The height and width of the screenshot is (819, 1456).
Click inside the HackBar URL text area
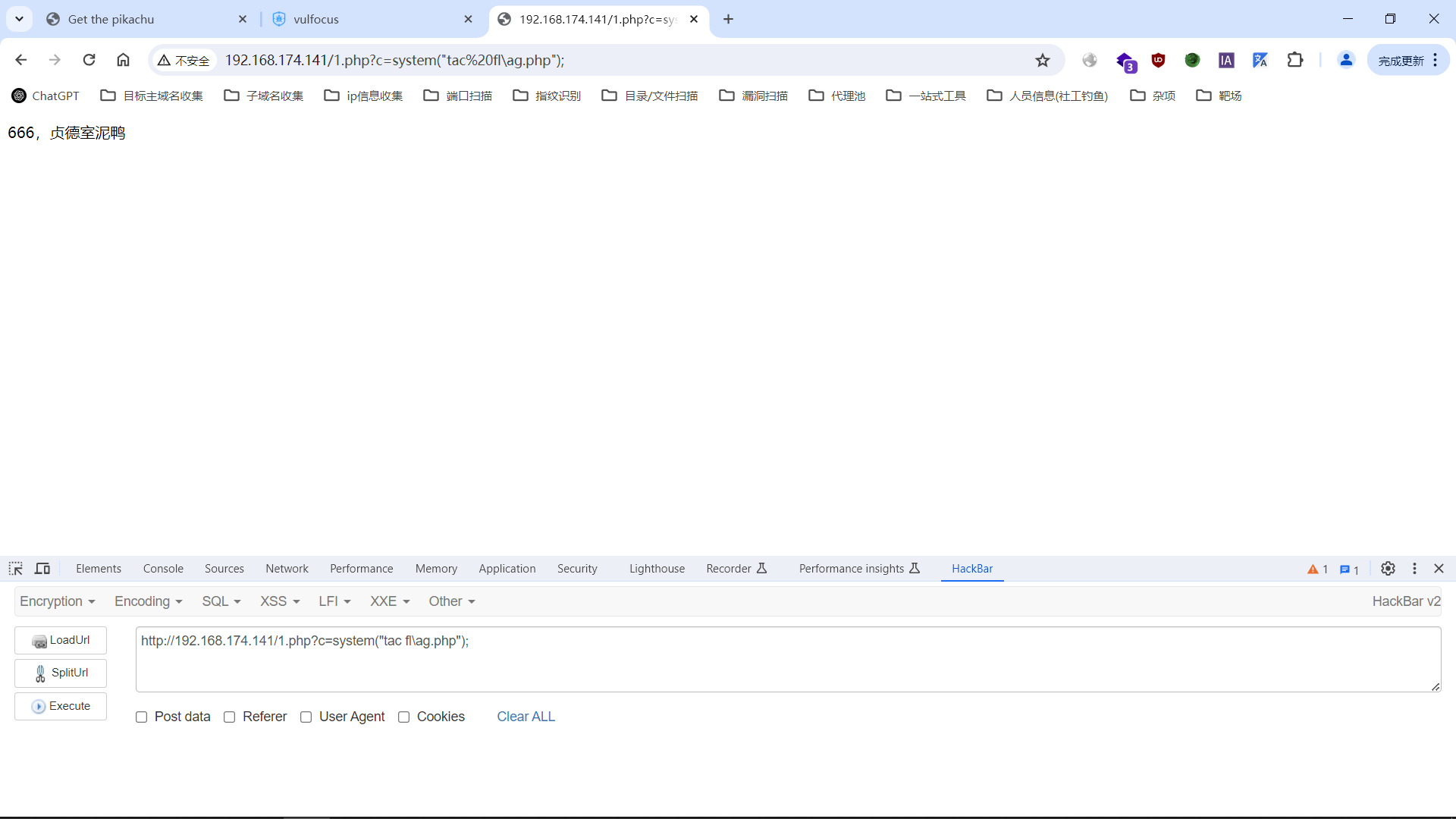[787, 660]
